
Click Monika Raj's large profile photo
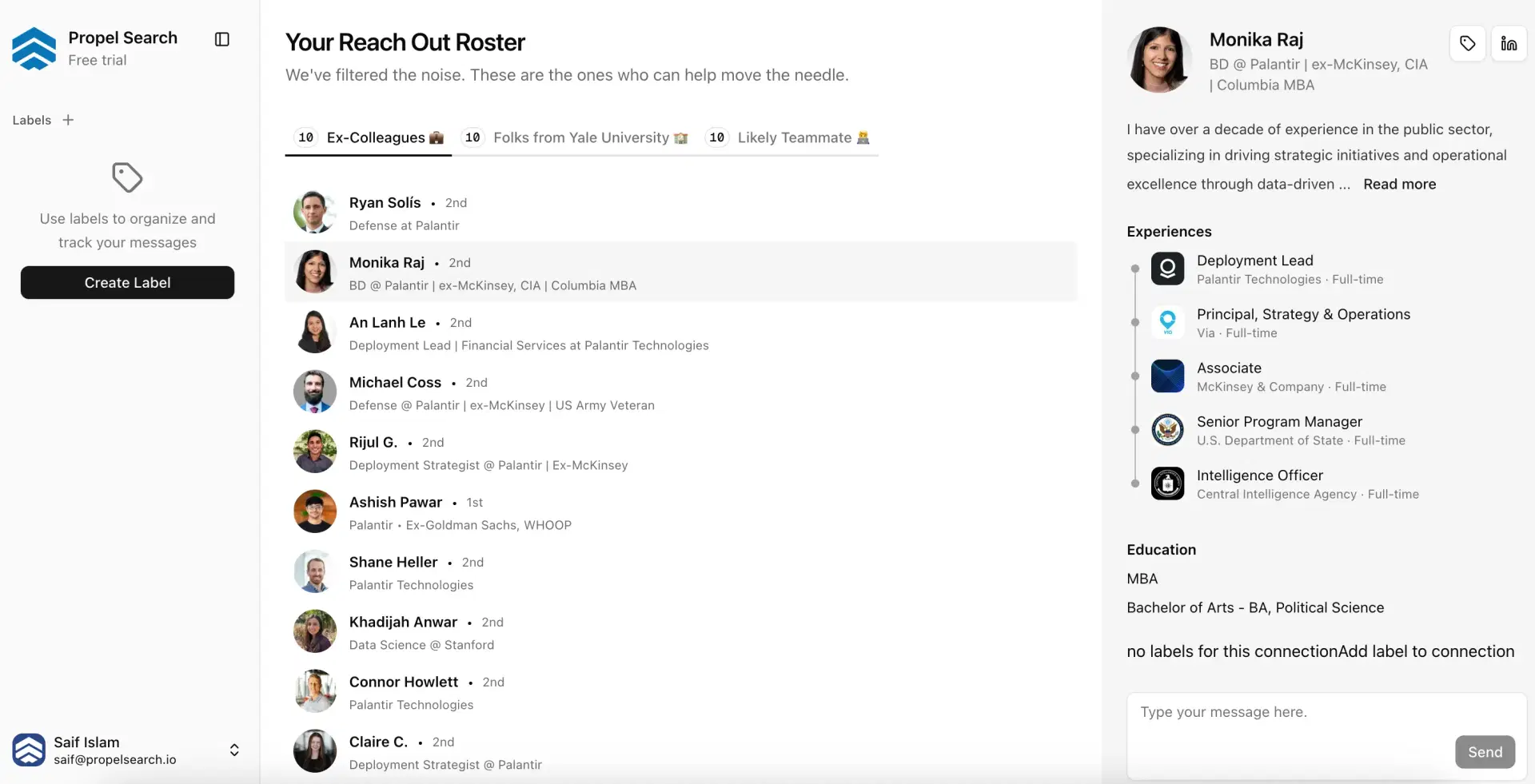(x=1159, y=60)
